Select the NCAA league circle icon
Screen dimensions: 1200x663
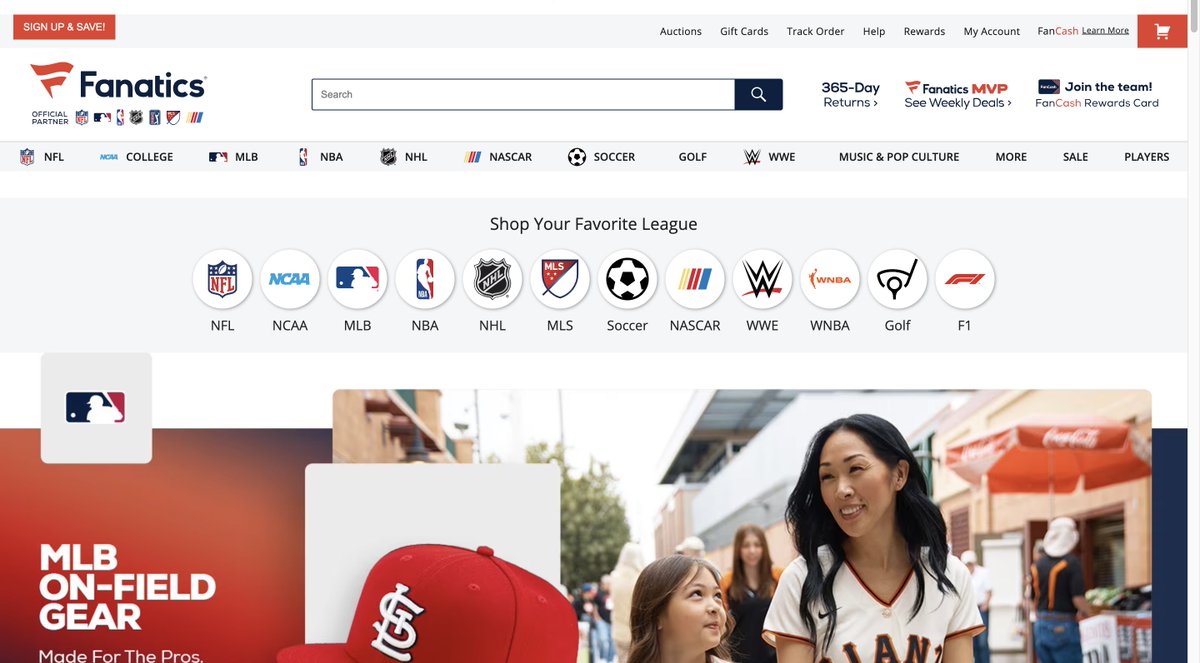(x=290, y=279)
